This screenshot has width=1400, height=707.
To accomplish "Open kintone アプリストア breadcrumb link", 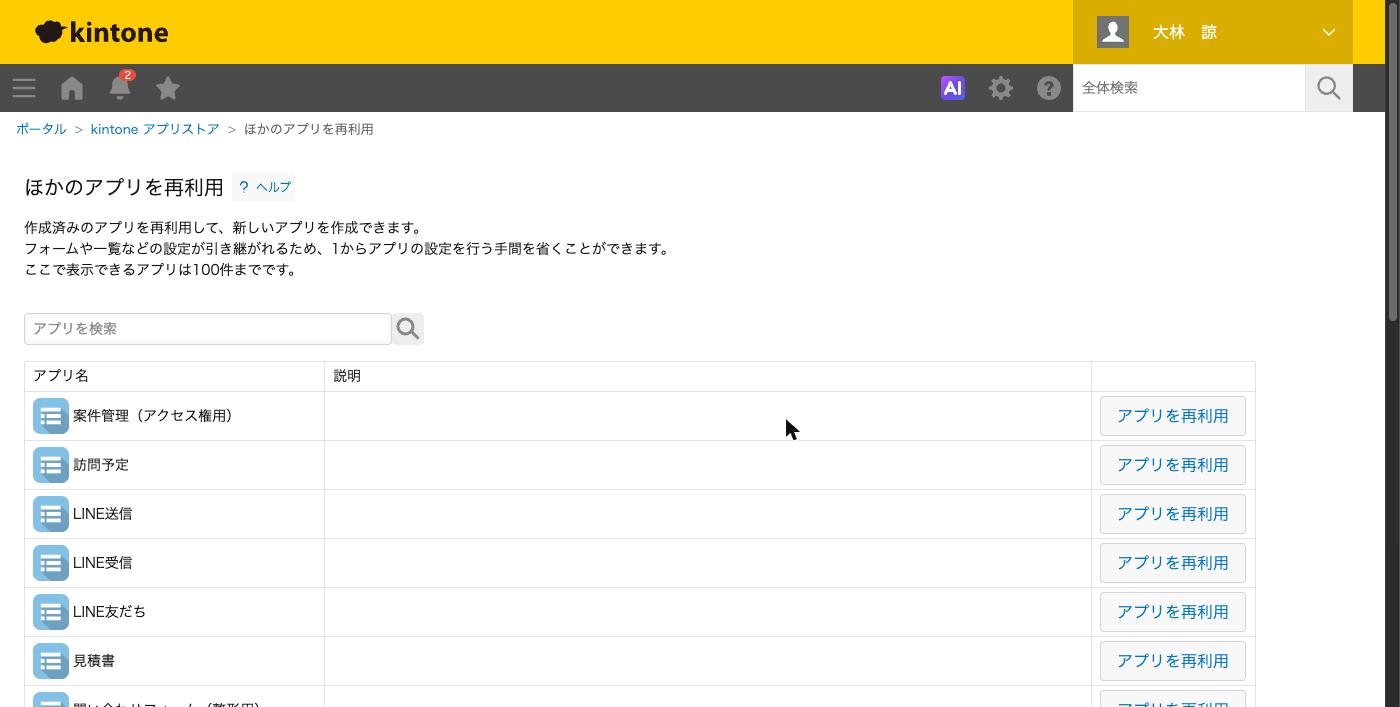I will 155,129.
